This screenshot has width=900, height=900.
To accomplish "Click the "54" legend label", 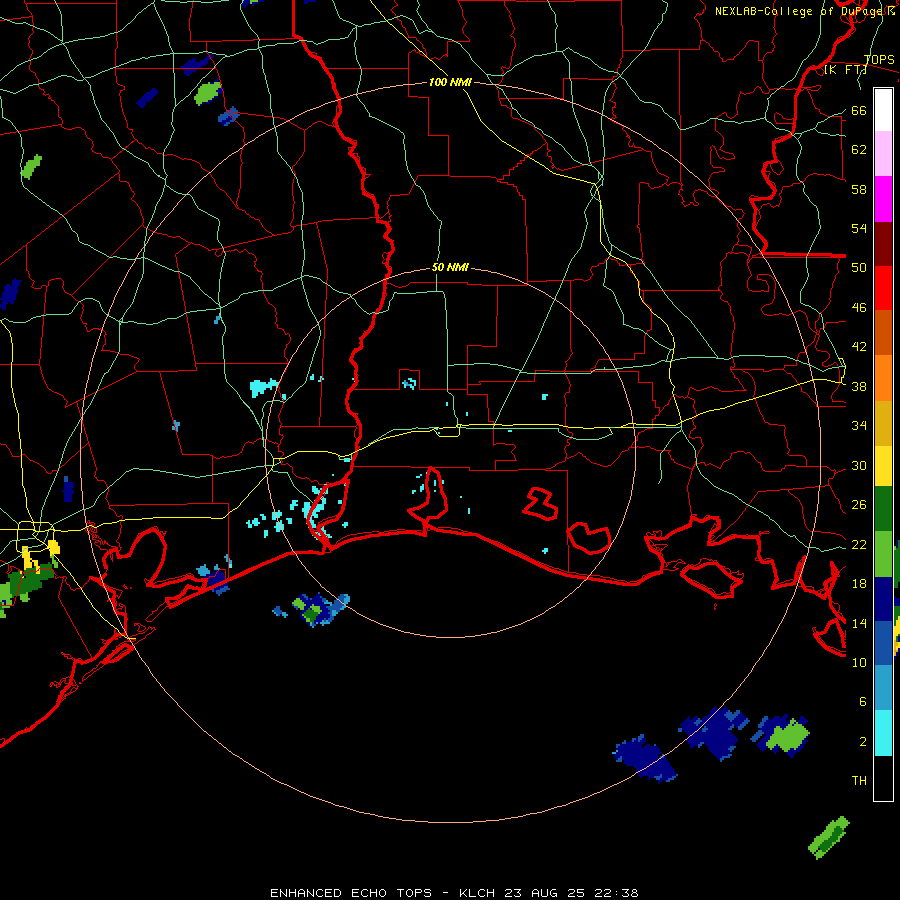I will (859, 228).
